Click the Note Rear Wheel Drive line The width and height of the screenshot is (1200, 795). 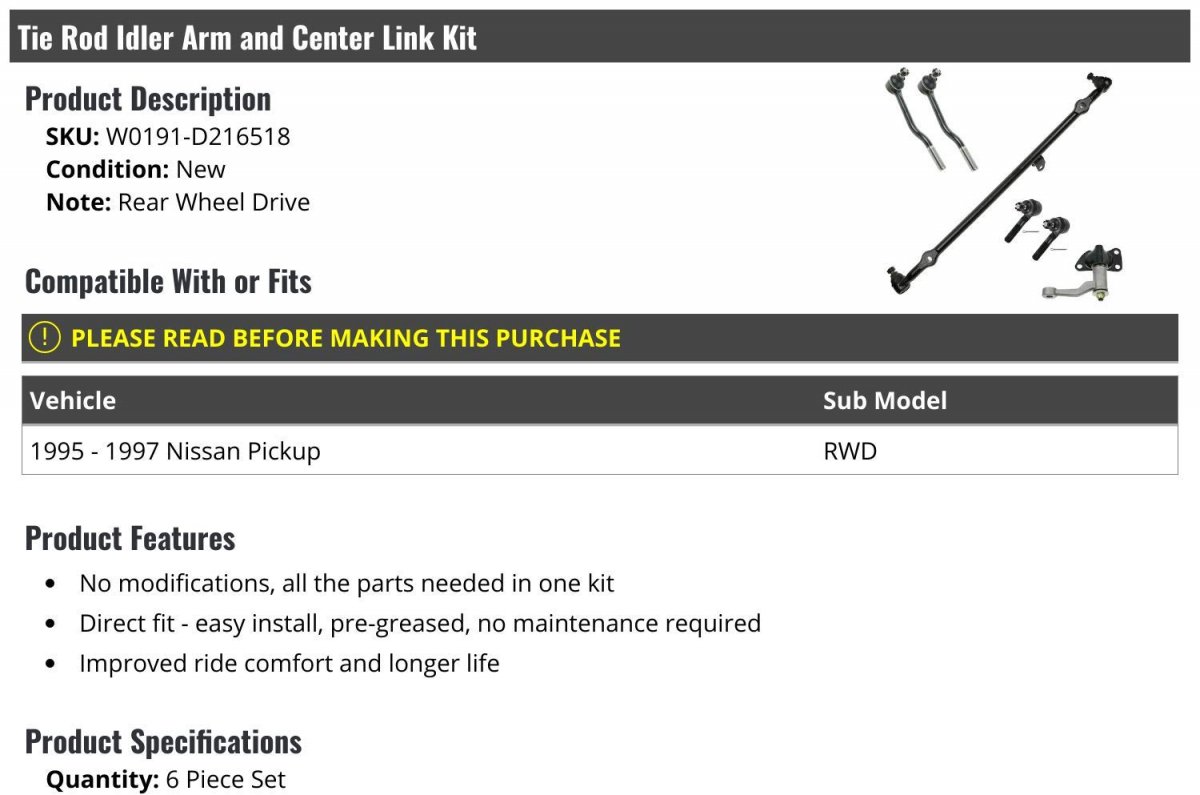178,202
